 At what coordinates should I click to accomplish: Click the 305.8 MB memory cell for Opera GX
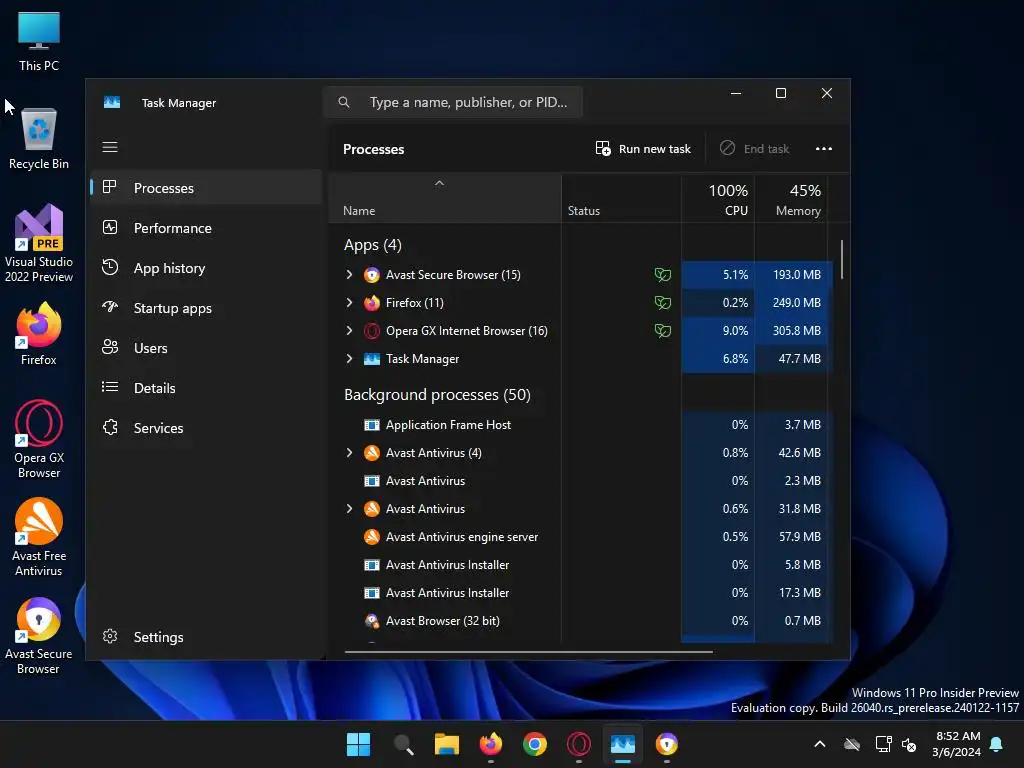point(791,331)
